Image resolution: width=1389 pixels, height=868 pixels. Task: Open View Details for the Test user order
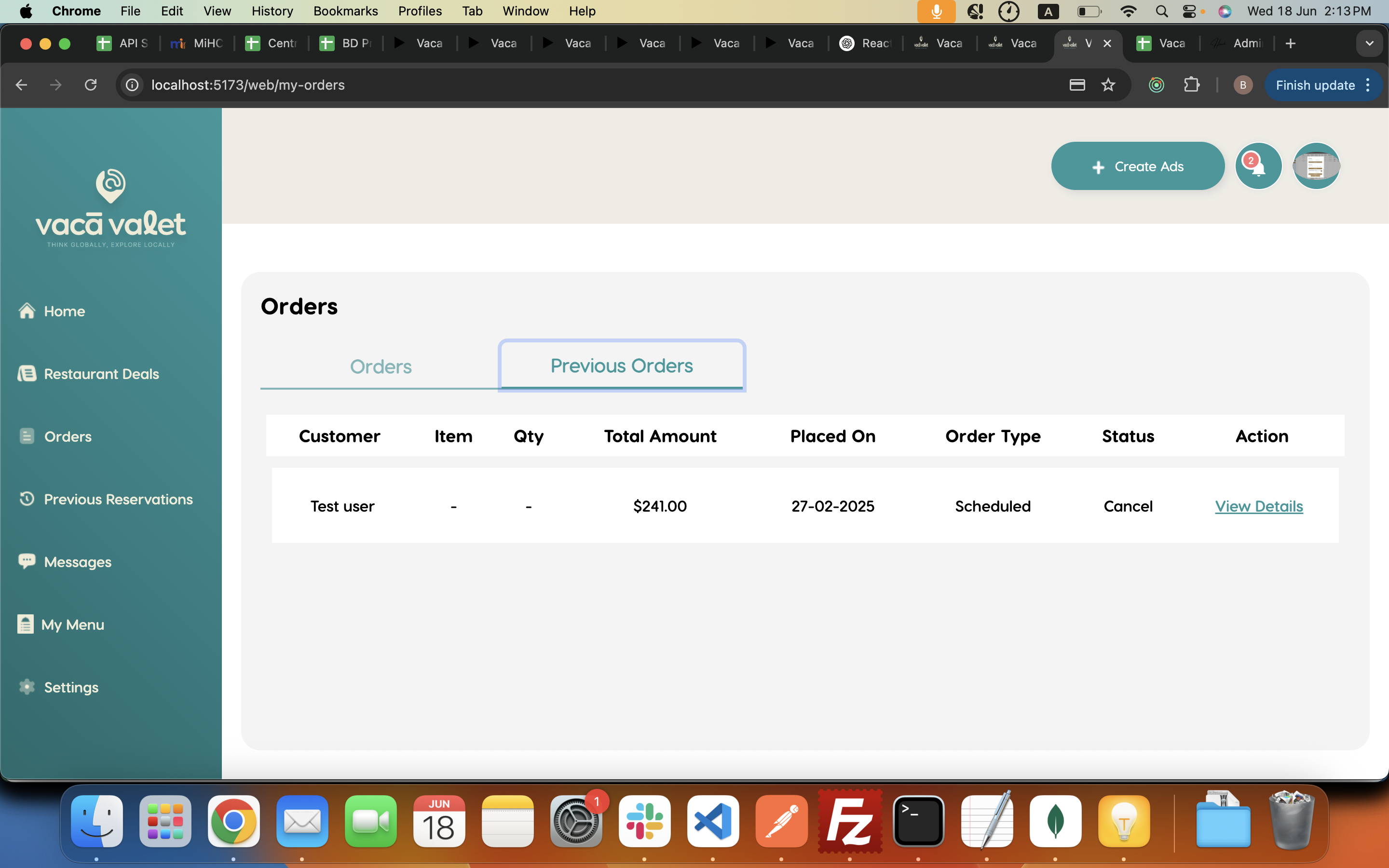pos(1259,506)
